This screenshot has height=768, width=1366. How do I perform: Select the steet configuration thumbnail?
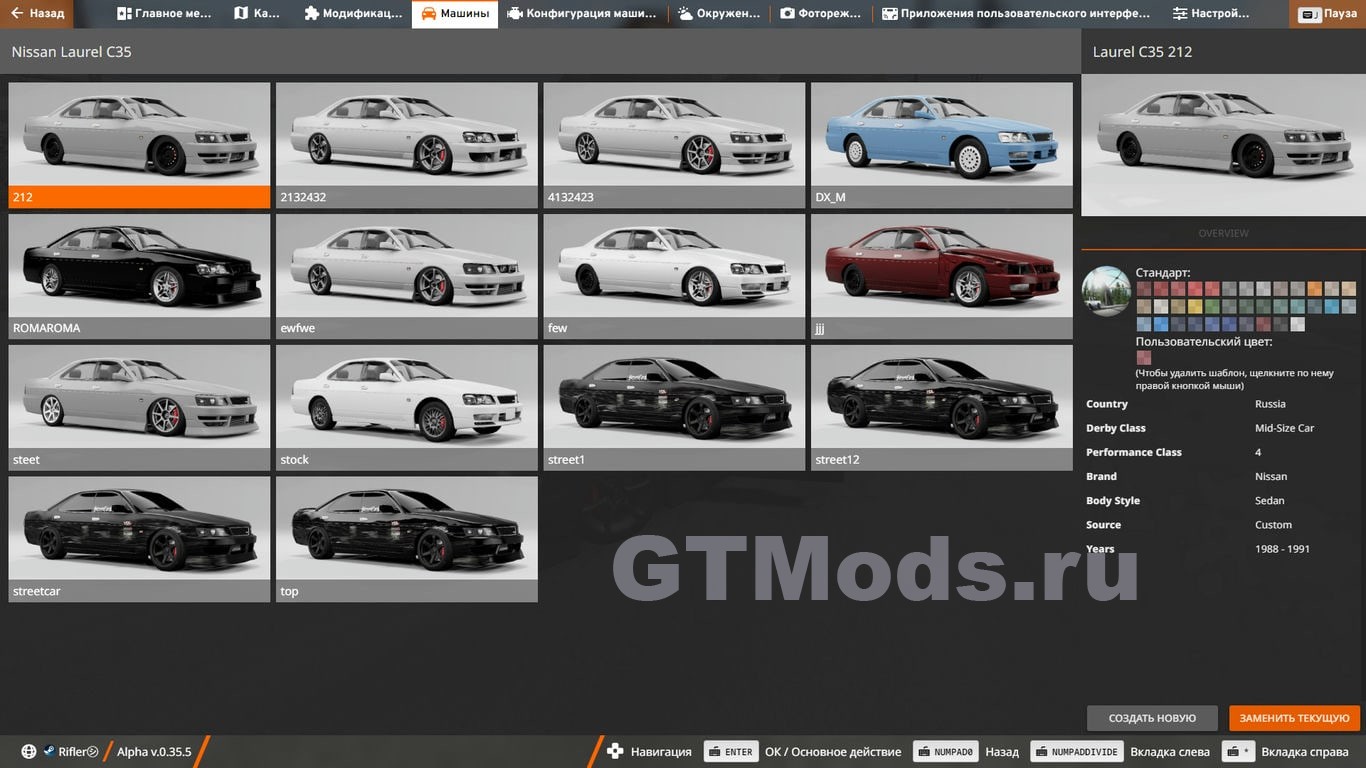coord(139,408)
